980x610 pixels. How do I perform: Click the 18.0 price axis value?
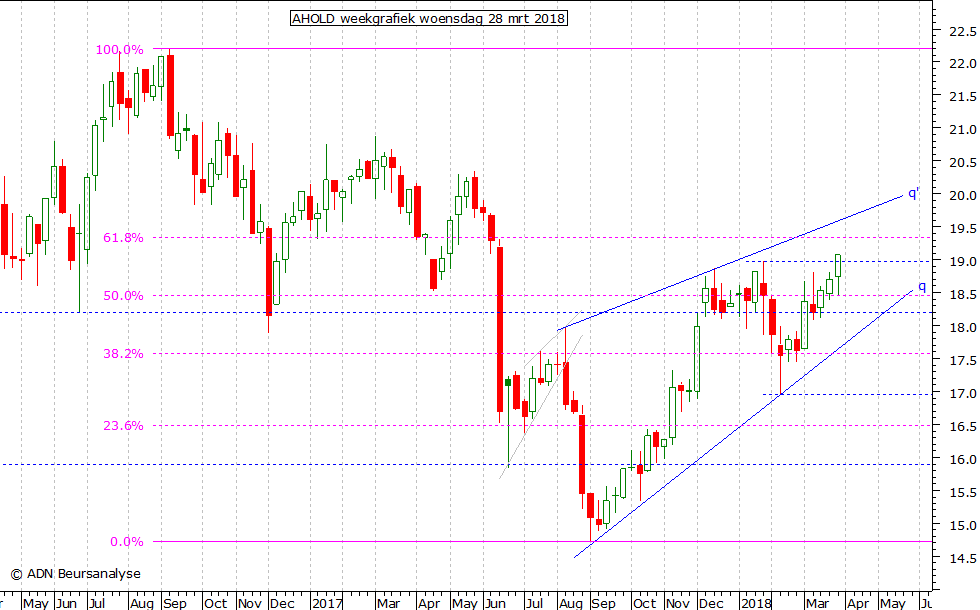click(962, 328)
